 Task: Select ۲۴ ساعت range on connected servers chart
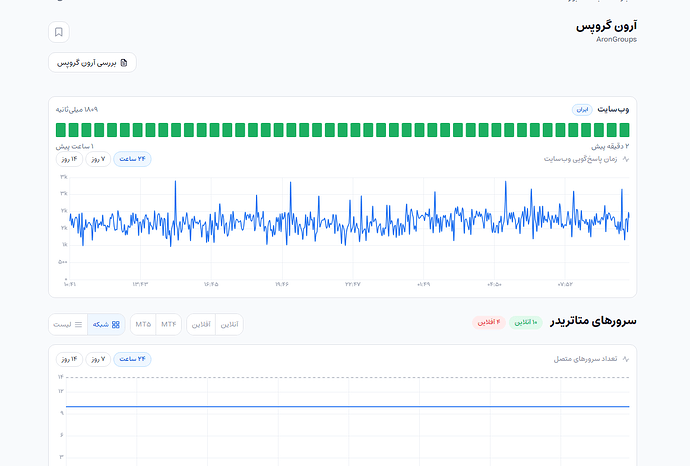pyautogui.click(x=132, y=359)
